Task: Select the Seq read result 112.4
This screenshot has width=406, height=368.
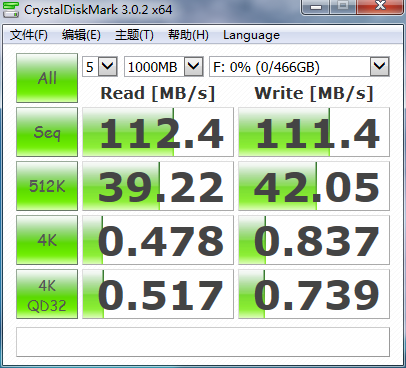Action: coord(158,132)
